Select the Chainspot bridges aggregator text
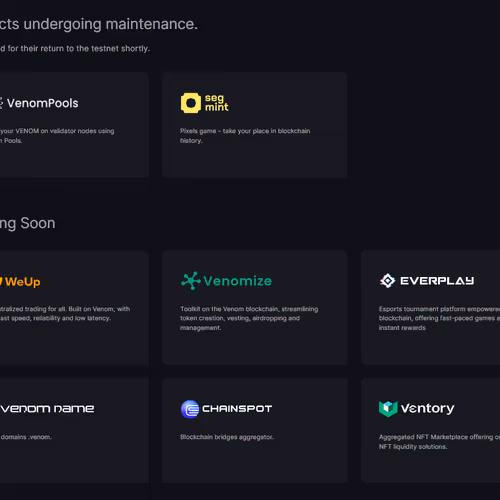 227,437
